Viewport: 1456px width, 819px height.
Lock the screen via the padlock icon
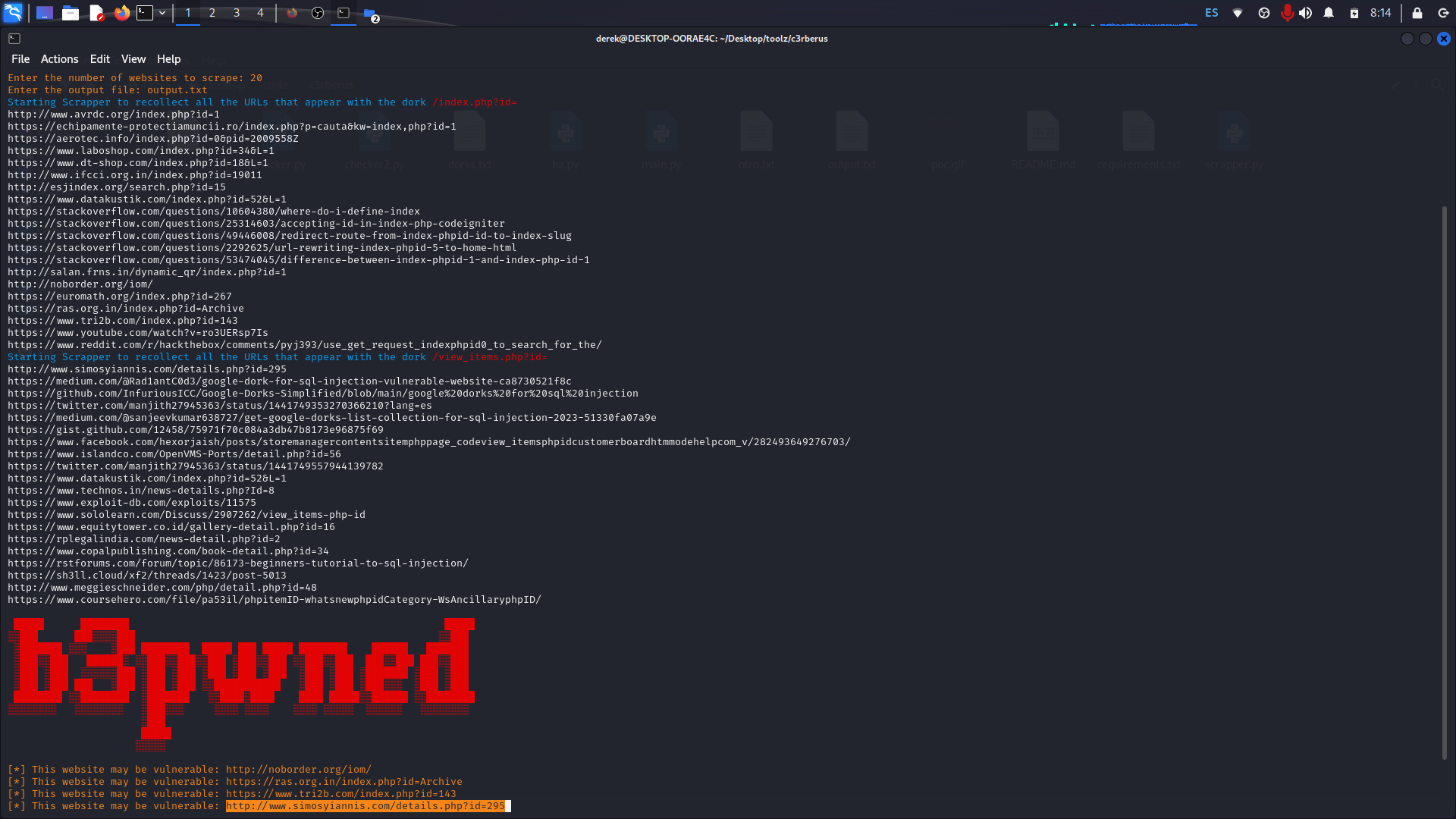(x=1417, y=13)
